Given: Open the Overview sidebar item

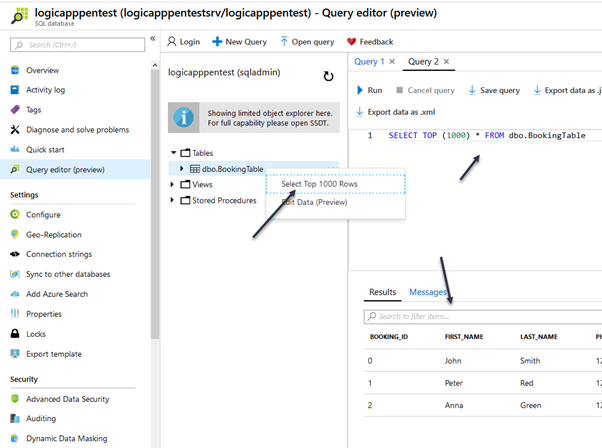Looking at the screenshot, I should point(42,70).
